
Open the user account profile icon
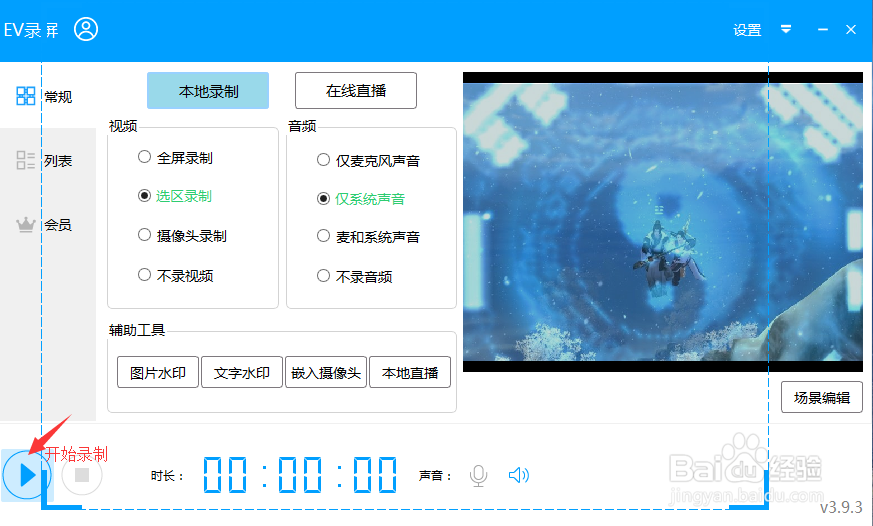(x=86, y=30)
